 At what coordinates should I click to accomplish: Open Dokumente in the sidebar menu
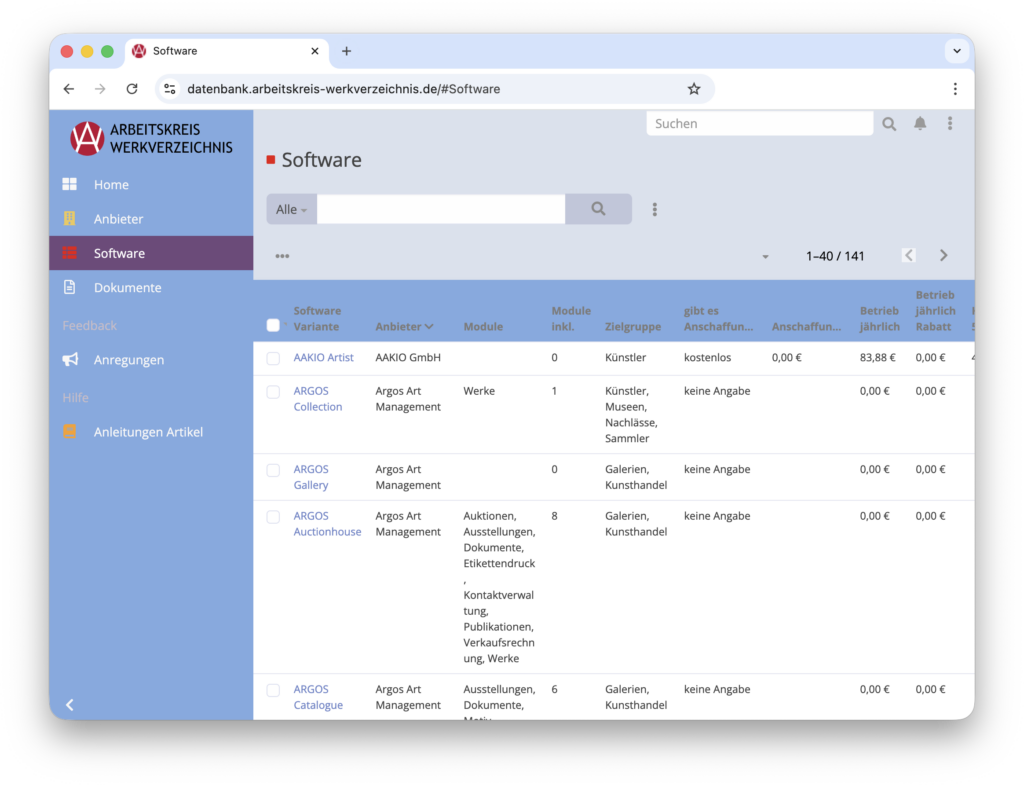[127, 288]
